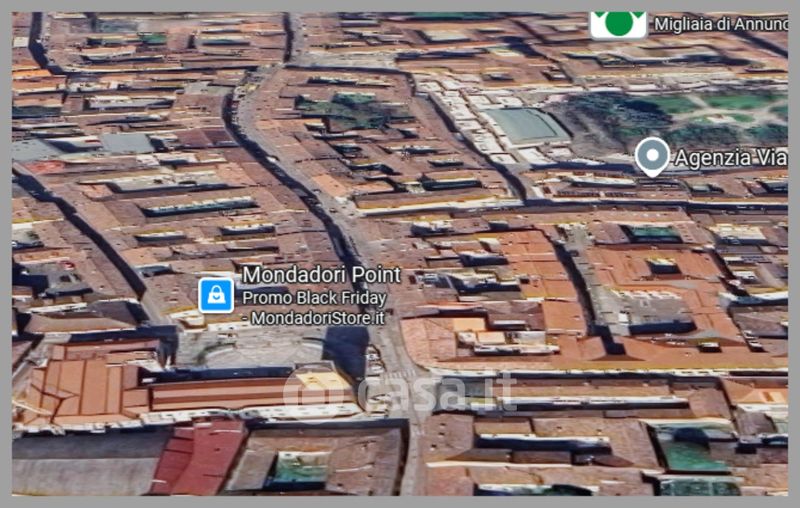Viewport: 800px width, 508px height.
Task: Click the striped orange roof on left edge
Action: coord(80,385)
